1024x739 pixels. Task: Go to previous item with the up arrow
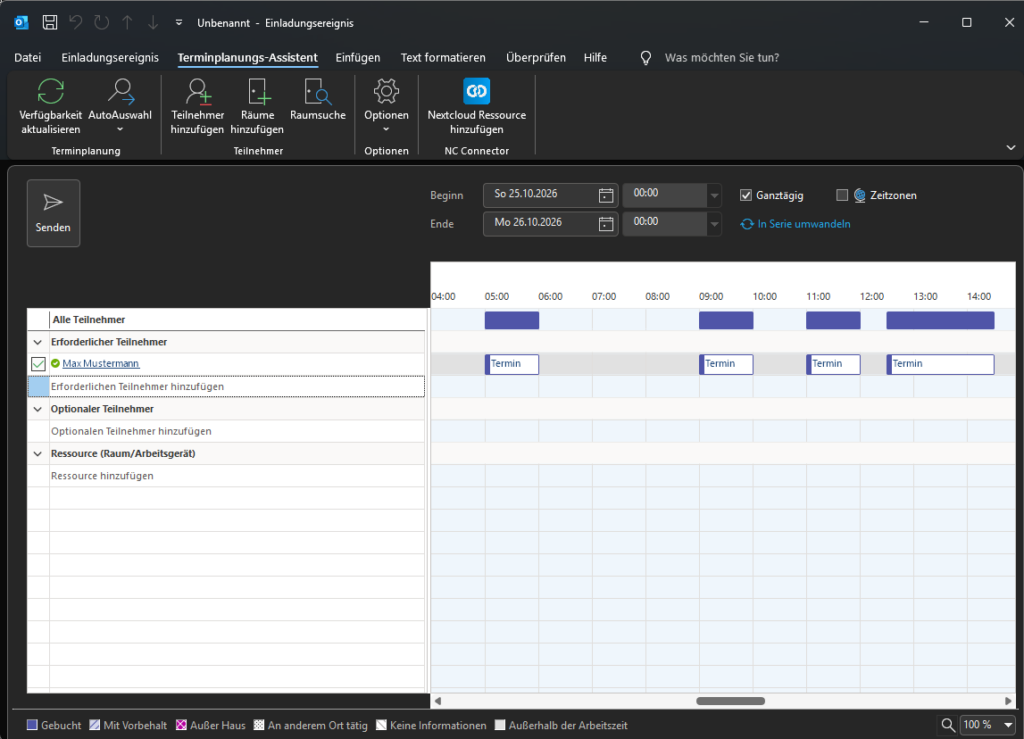(x=127, y=23)
